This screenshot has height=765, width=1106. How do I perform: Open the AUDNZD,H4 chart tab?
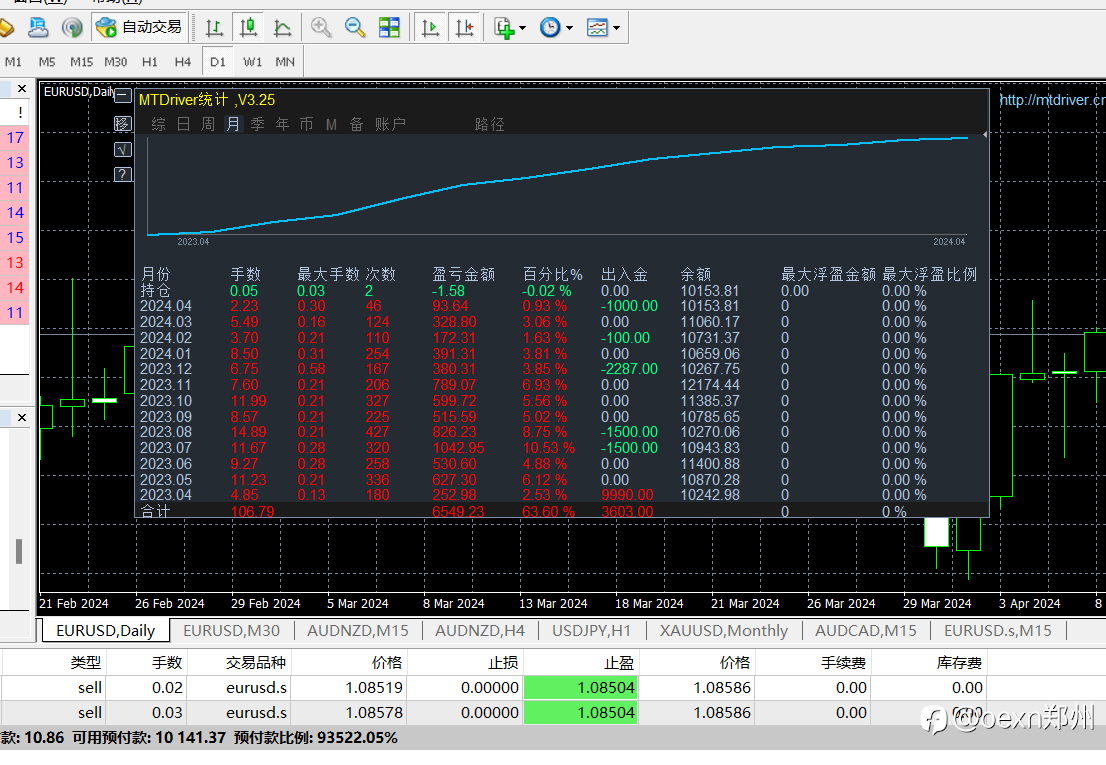click(480, 630)
